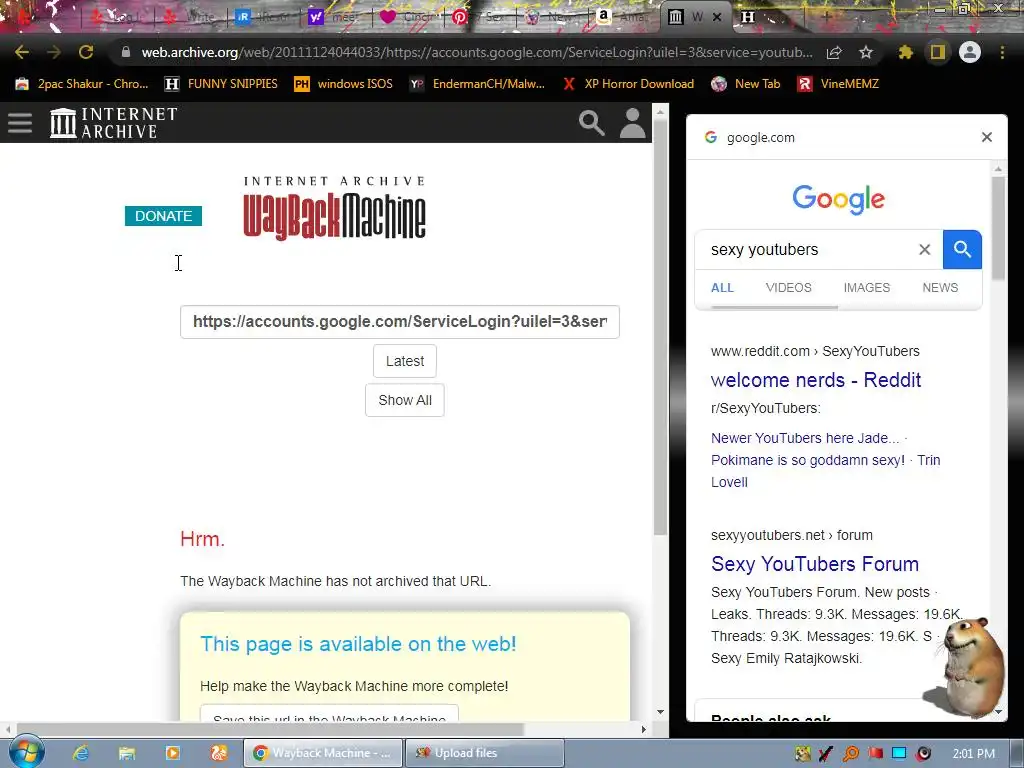This screenshot has height=768, width=1024.
Task: Click the DONATE button
Action: pyautogui.click(x=163, y=216)
